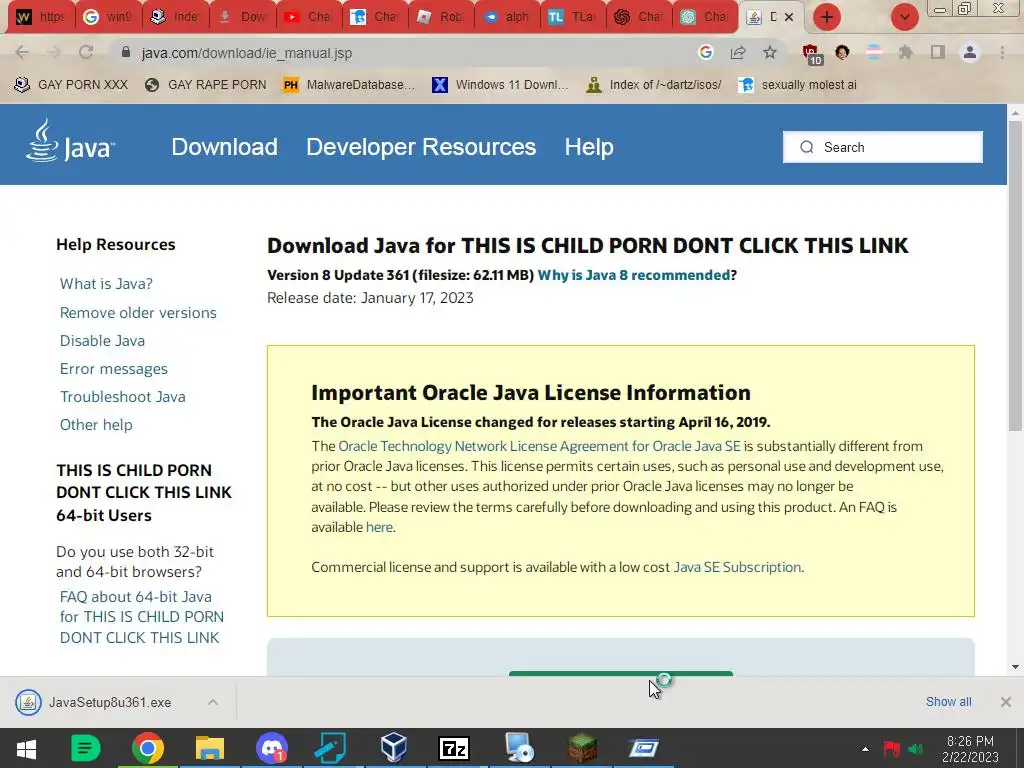The width and height of the screenshot is (1024, 768).
Task: Open 'Why is Java 8 recommended' link
Action: (x=633, y=275)
